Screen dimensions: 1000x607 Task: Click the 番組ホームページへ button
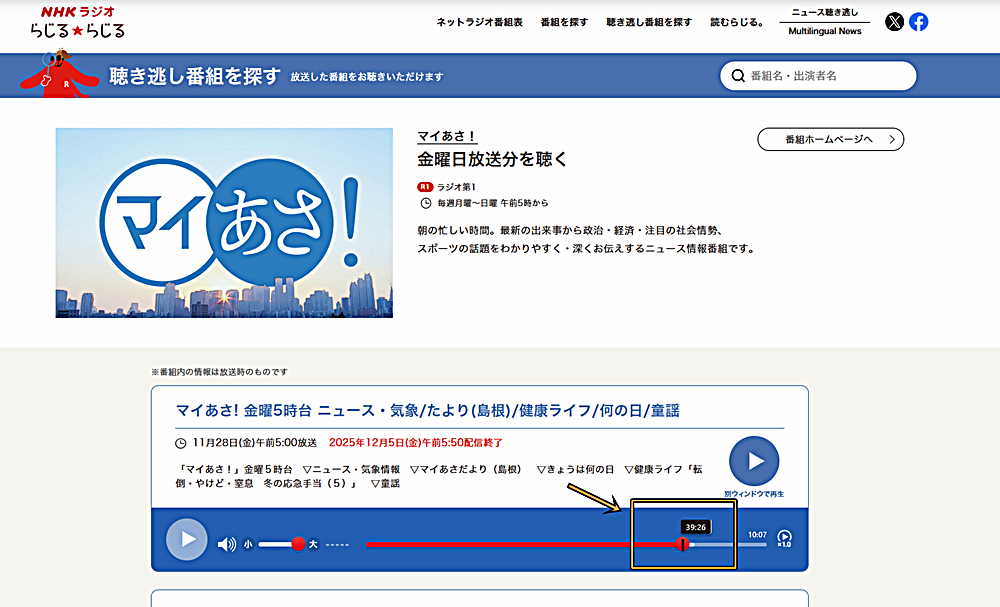830,139
